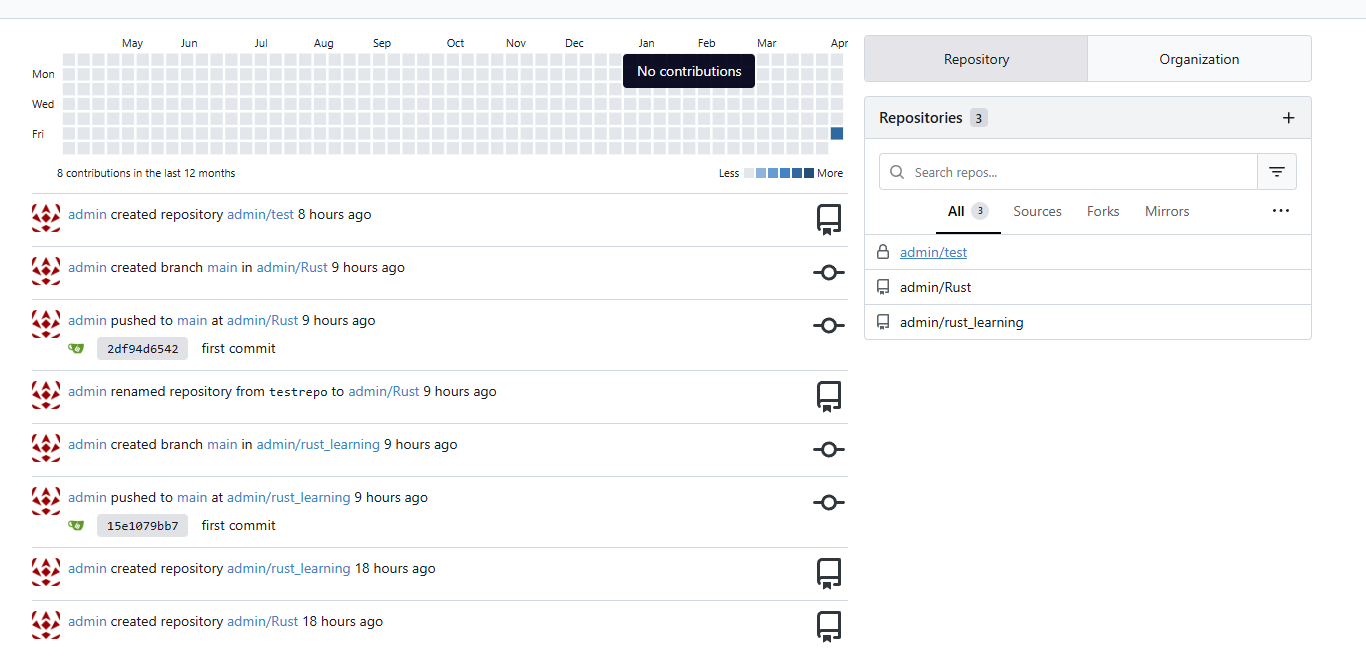Select the Forks tab
This screenshot has height=671, width=1366.
tap(1103, 211)
